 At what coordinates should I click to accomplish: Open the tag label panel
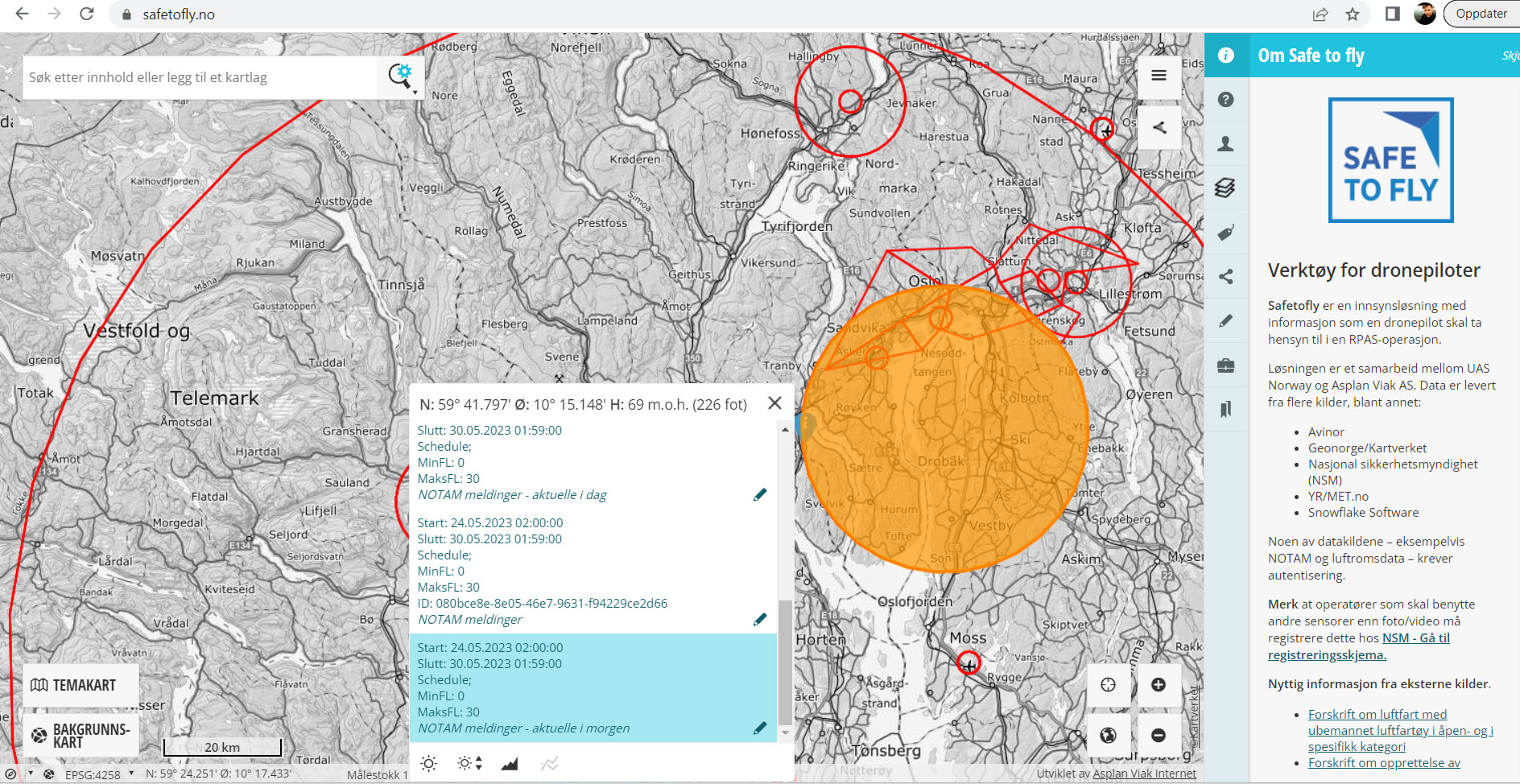1226,233
